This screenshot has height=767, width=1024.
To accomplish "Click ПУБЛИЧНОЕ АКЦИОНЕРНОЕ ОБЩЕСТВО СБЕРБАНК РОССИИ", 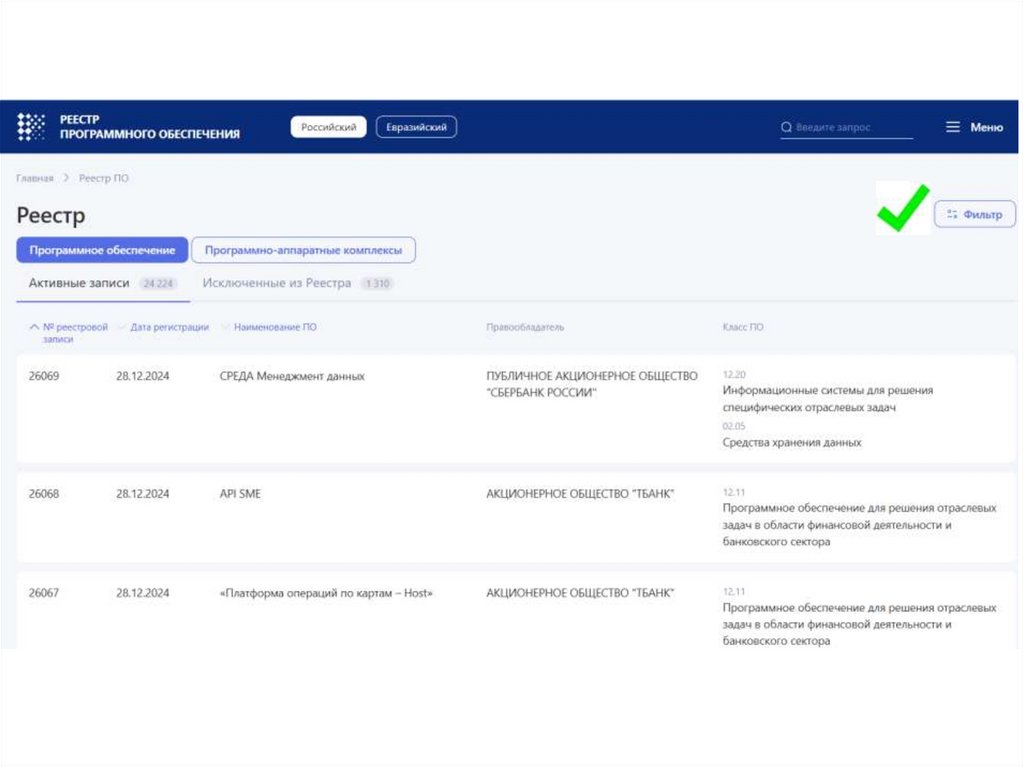I will (592, 384).
